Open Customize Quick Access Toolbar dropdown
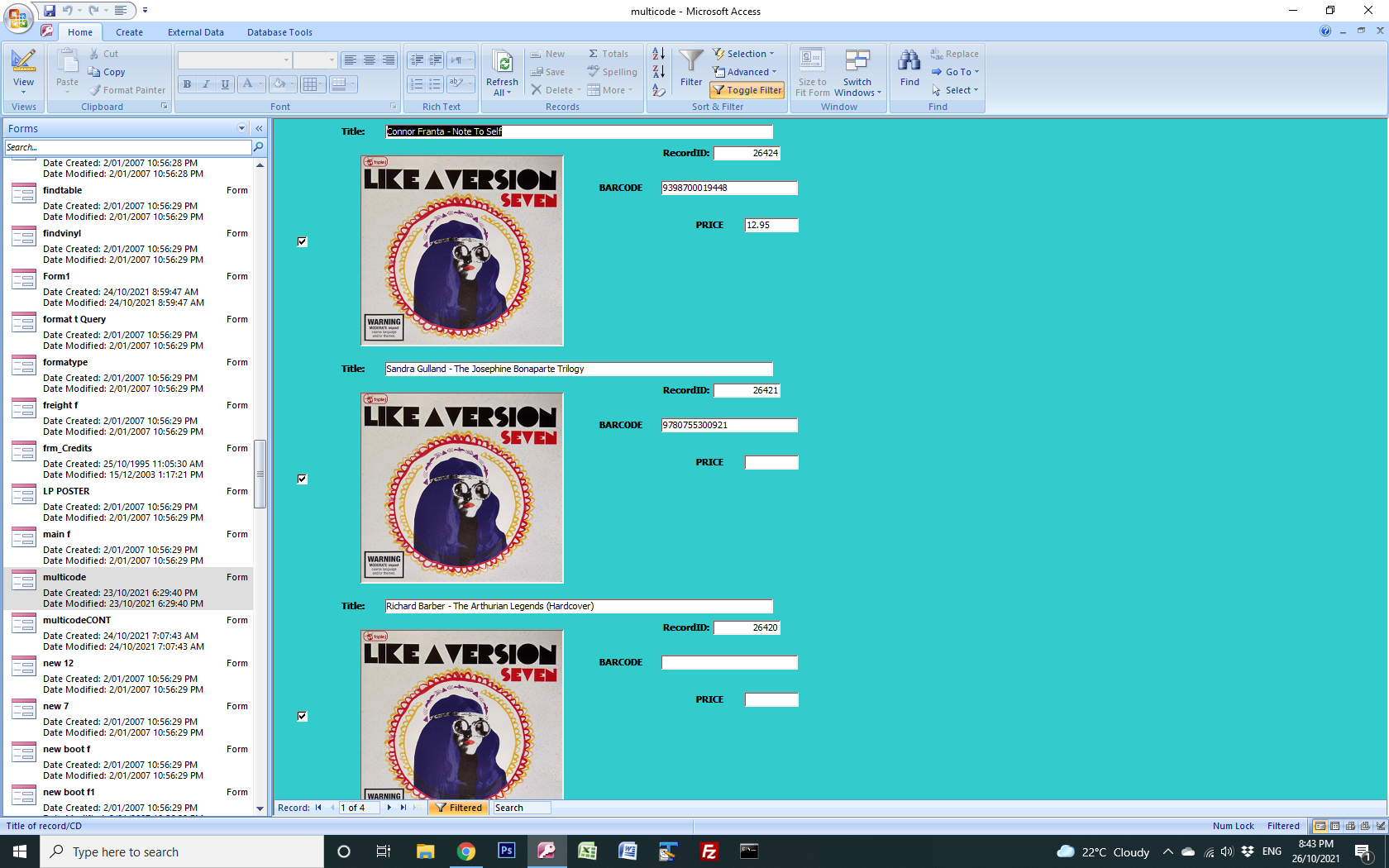 pyautogui.click(x=145, y=11)
